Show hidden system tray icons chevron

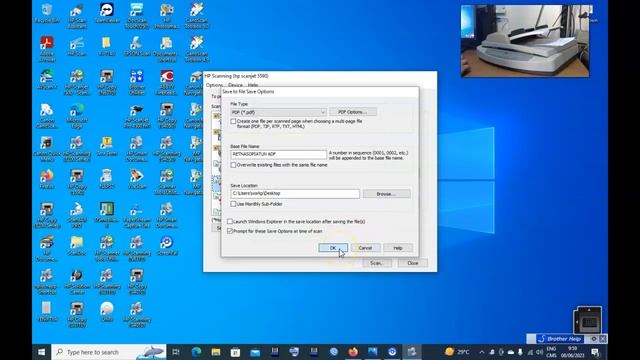[x=482, y=352]
